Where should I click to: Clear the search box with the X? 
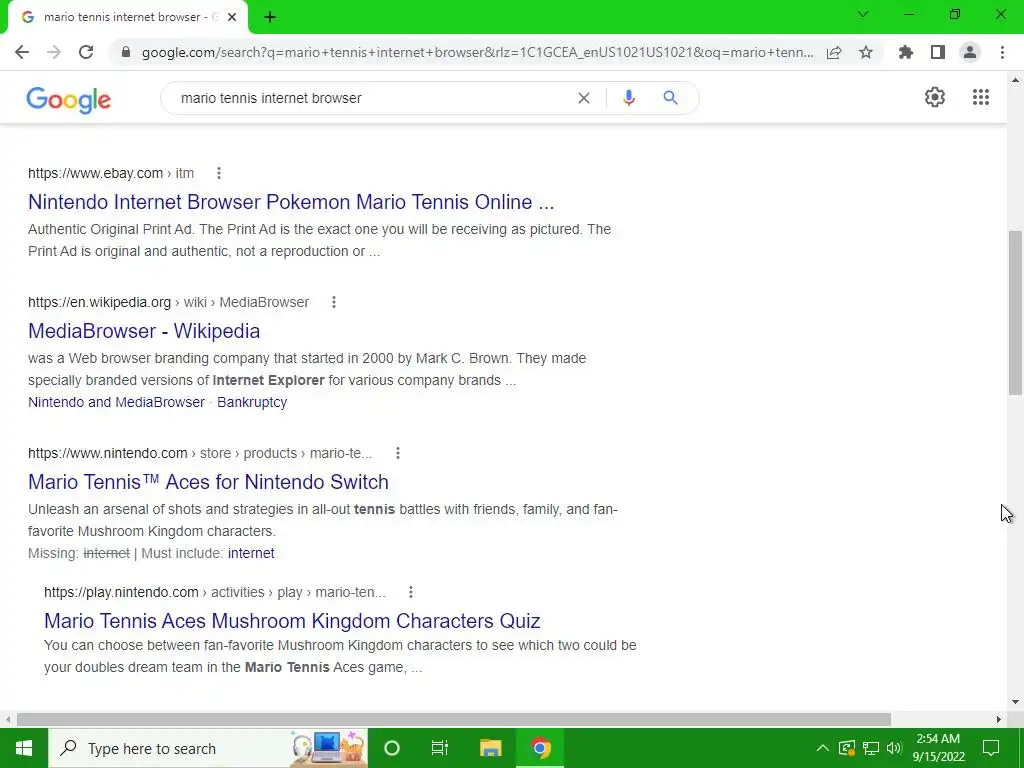[x=584, y=98]
